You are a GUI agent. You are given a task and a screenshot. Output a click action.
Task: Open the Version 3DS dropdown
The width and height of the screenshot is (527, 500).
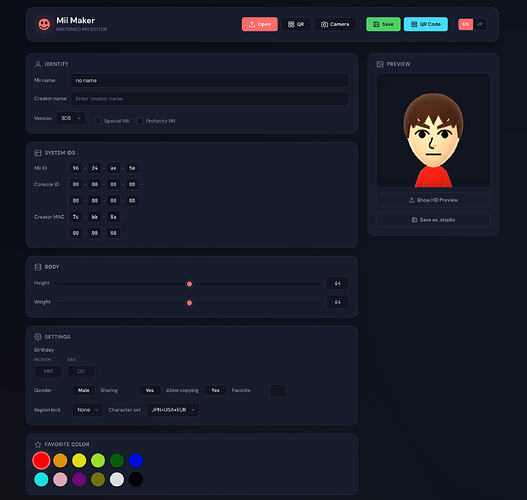(71, 118)
